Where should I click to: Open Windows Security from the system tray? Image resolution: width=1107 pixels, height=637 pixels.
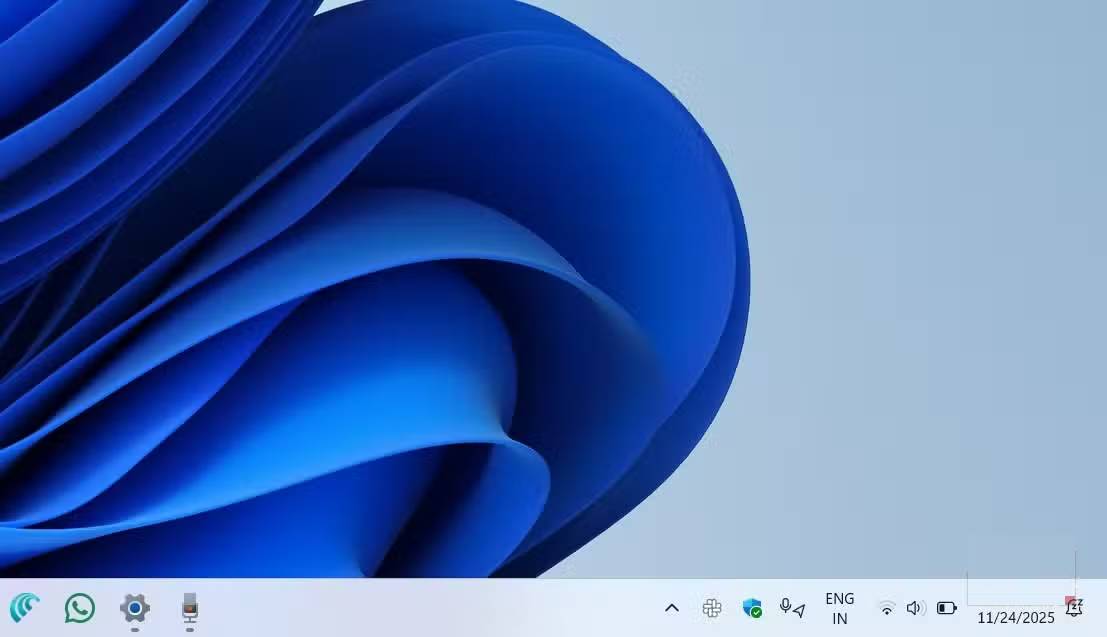coord(753,606)
